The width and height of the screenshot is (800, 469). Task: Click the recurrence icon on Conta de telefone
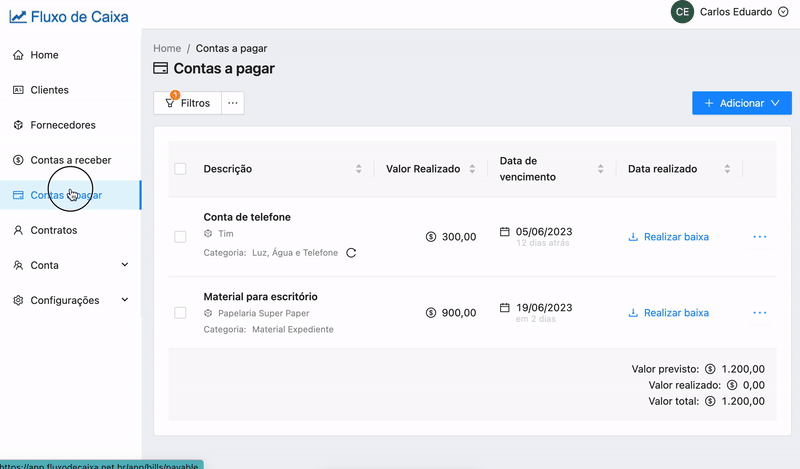(351, 253)
